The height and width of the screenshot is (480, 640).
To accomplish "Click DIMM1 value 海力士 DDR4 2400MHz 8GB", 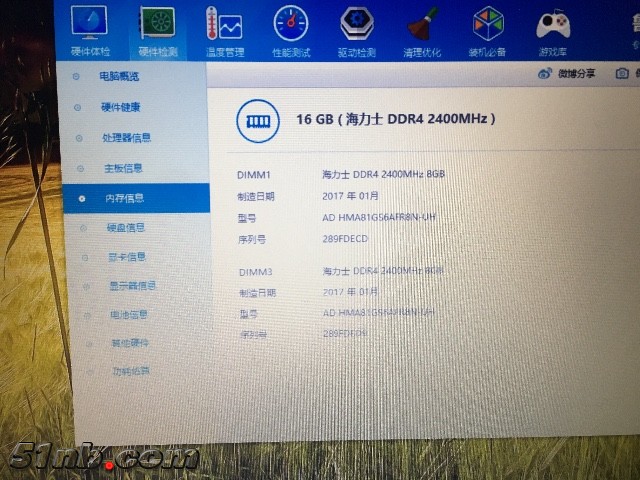I will pyautogui.click(x=383, y=174).
